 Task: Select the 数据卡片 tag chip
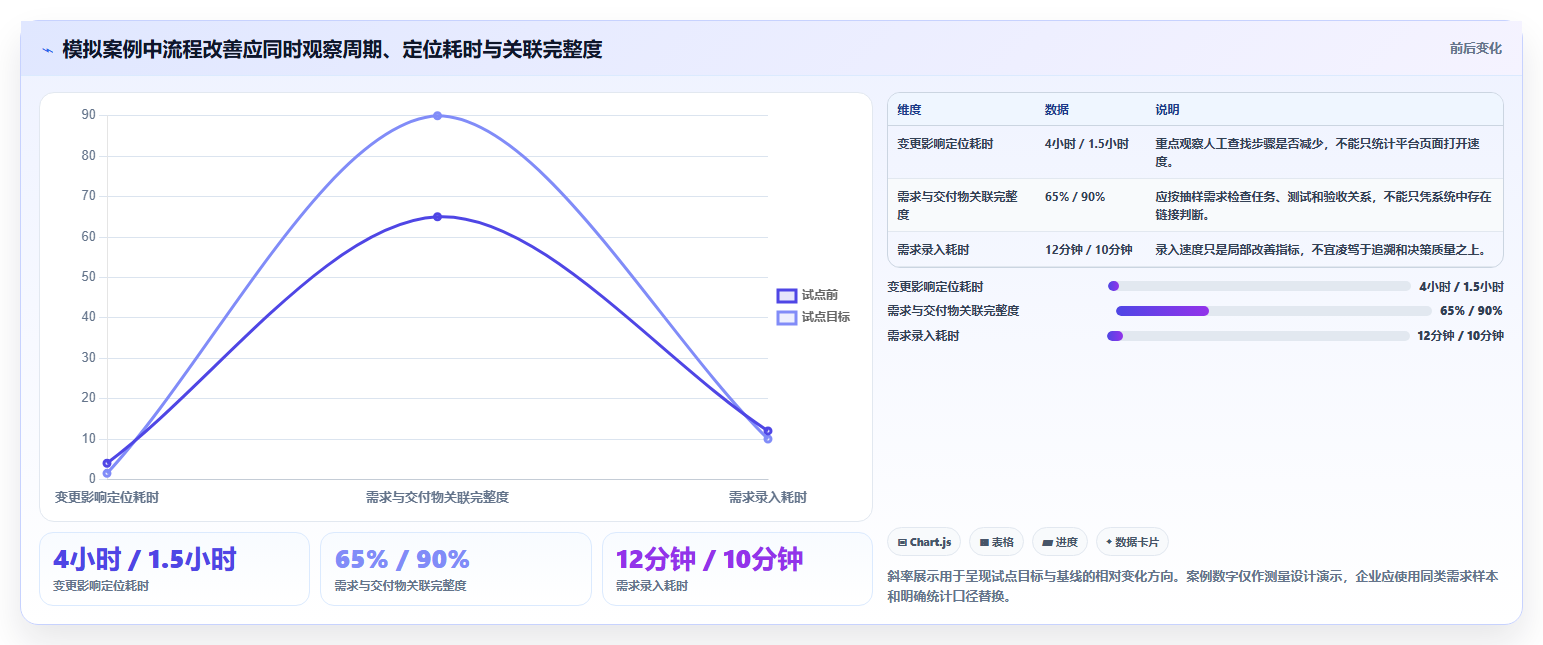coord(1132,542)
